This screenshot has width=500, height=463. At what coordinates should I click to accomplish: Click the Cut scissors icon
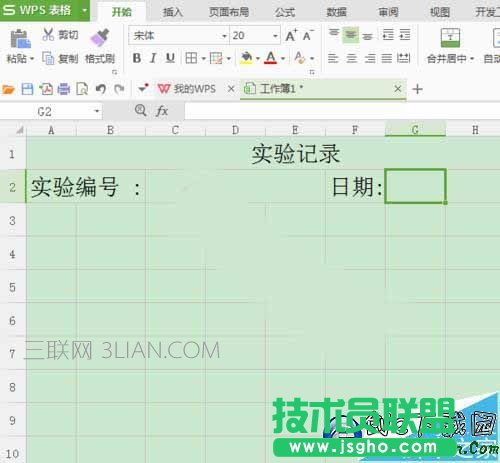(48, 35)
